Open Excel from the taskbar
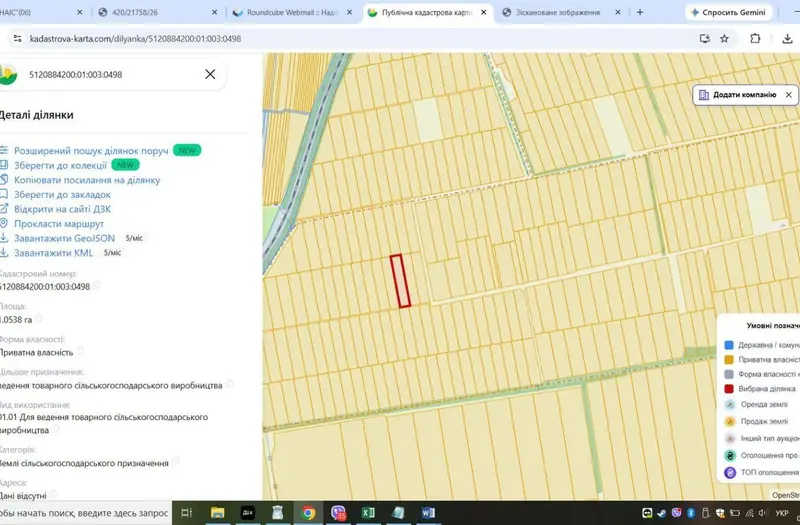This screenshot has width=800, height=525. coord(368,513)
